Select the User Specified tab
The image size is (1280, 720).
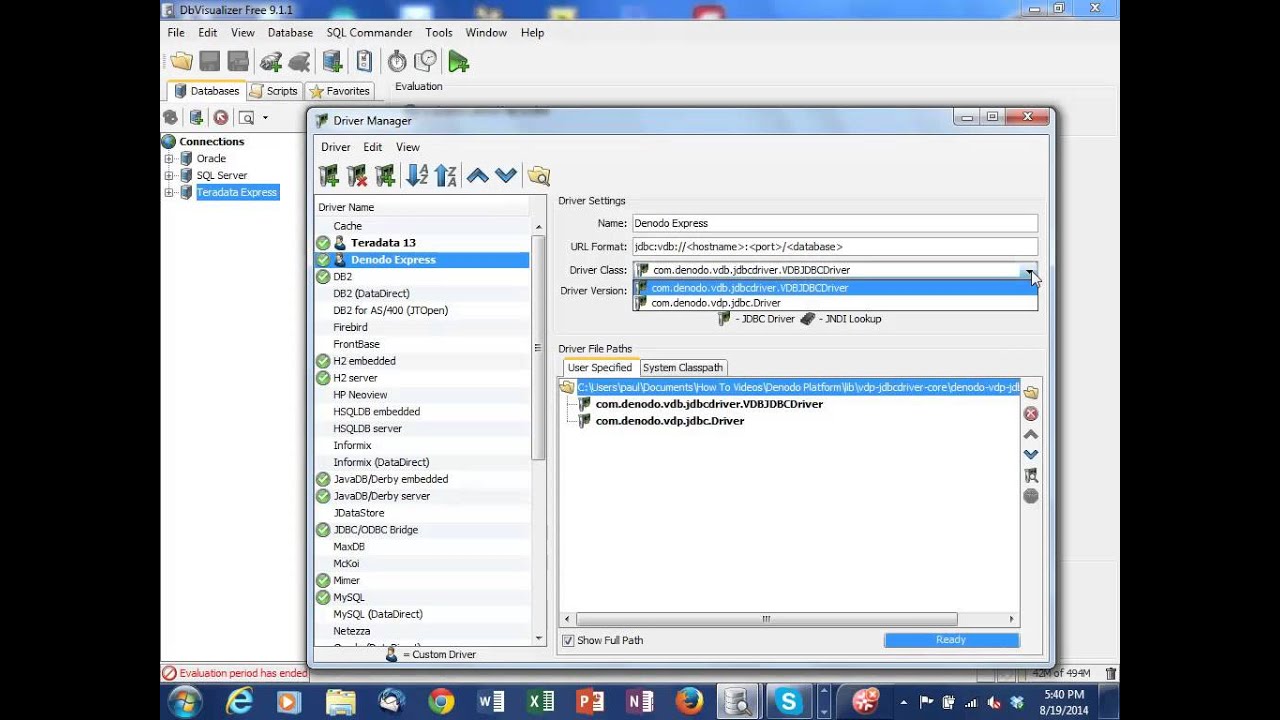pyautogui.click(x=599, y=367)
